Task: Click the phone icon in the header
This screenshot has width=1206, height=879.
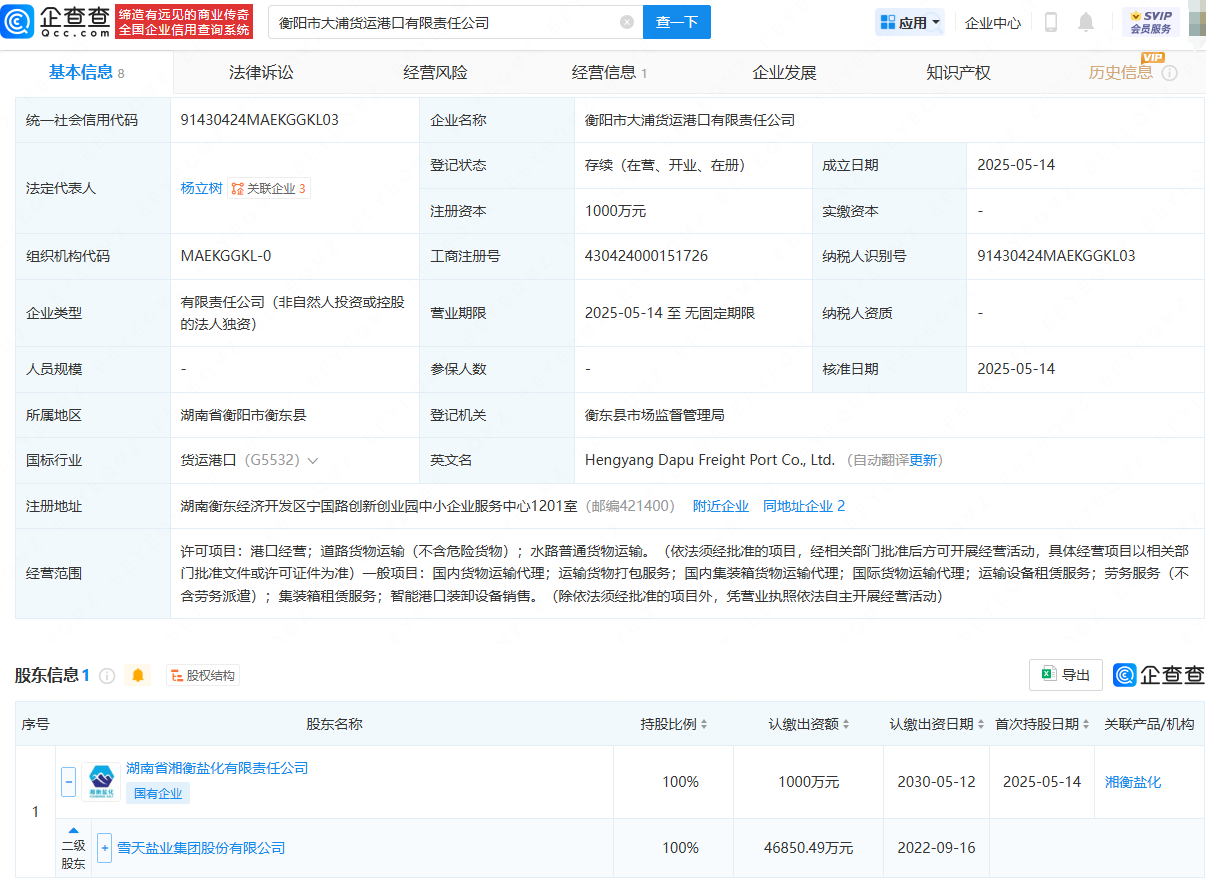Action: pos(1051,22)
